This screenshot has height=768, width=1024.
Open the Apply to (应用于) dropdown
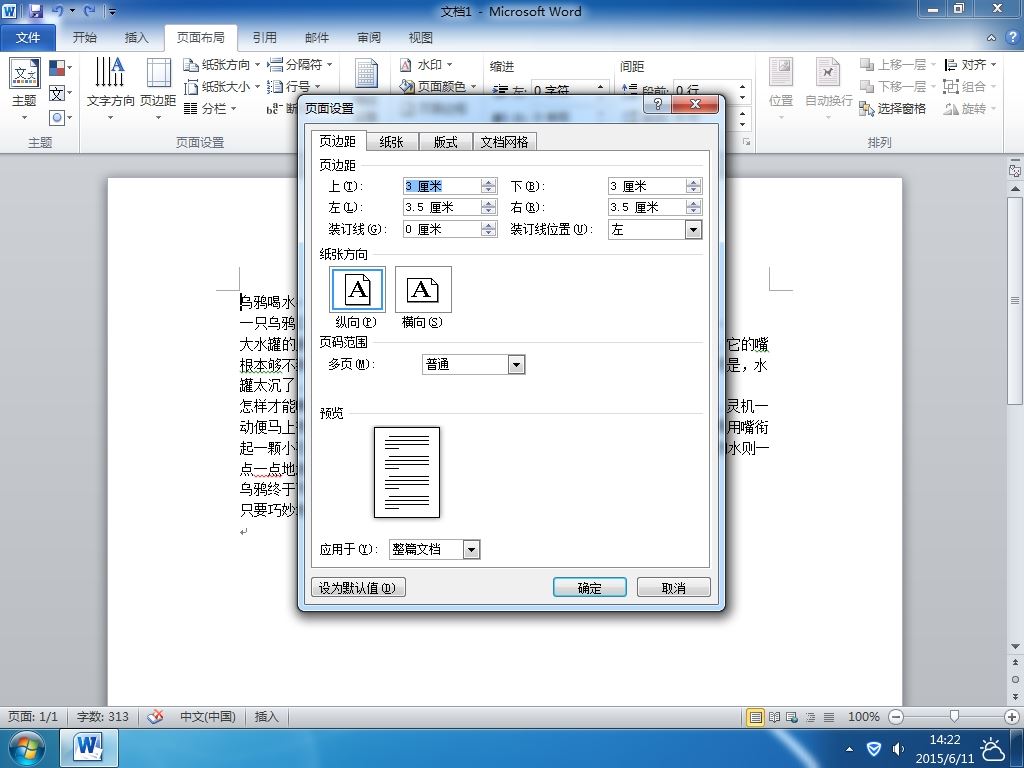click(x=471, y=550)
